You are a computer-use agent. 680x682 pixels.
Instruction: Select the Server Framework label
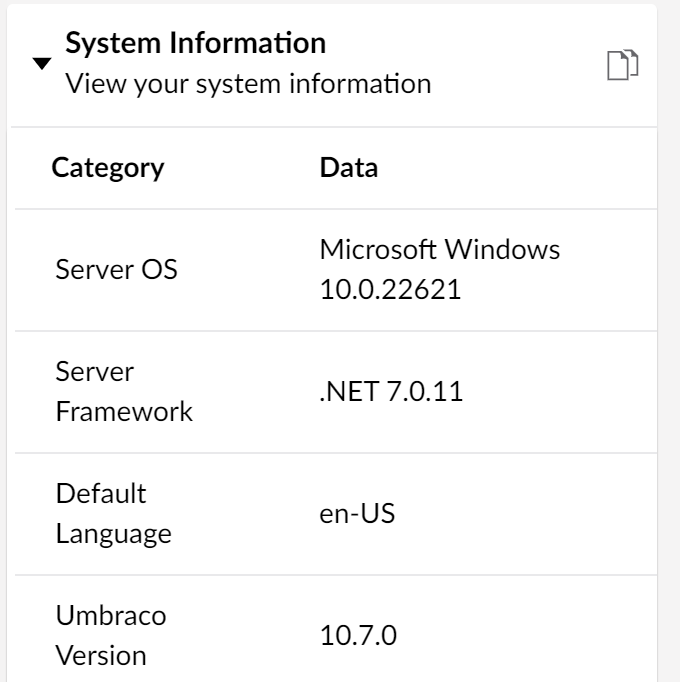[124, 391]
